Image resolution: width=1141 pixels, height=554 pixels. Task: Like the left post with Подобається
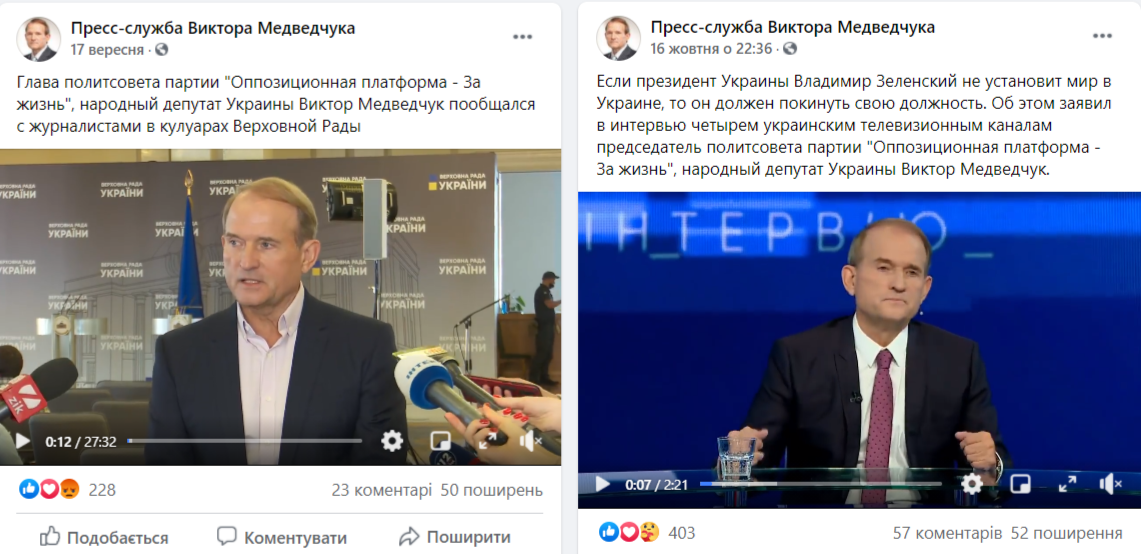coord(103,538)
